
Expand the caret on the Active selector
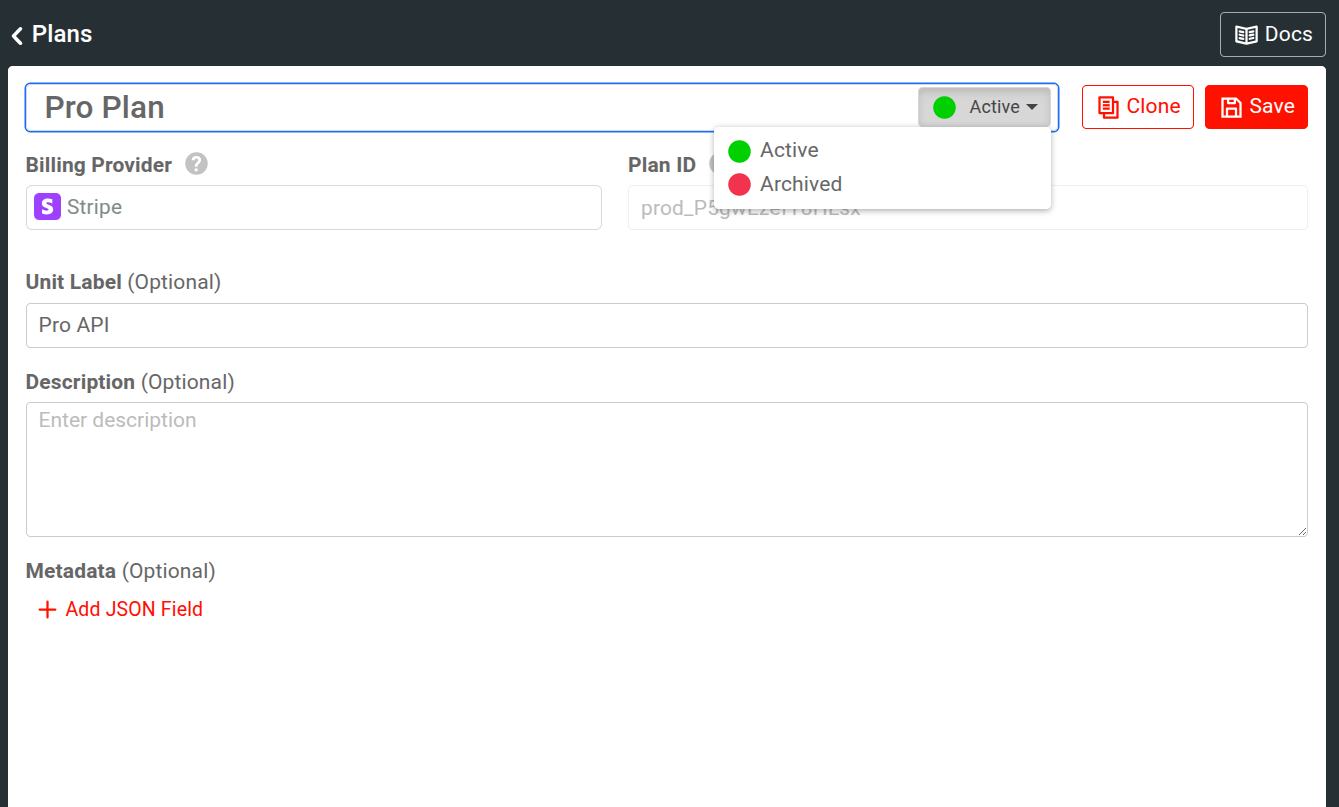(x=1033, y=106)
